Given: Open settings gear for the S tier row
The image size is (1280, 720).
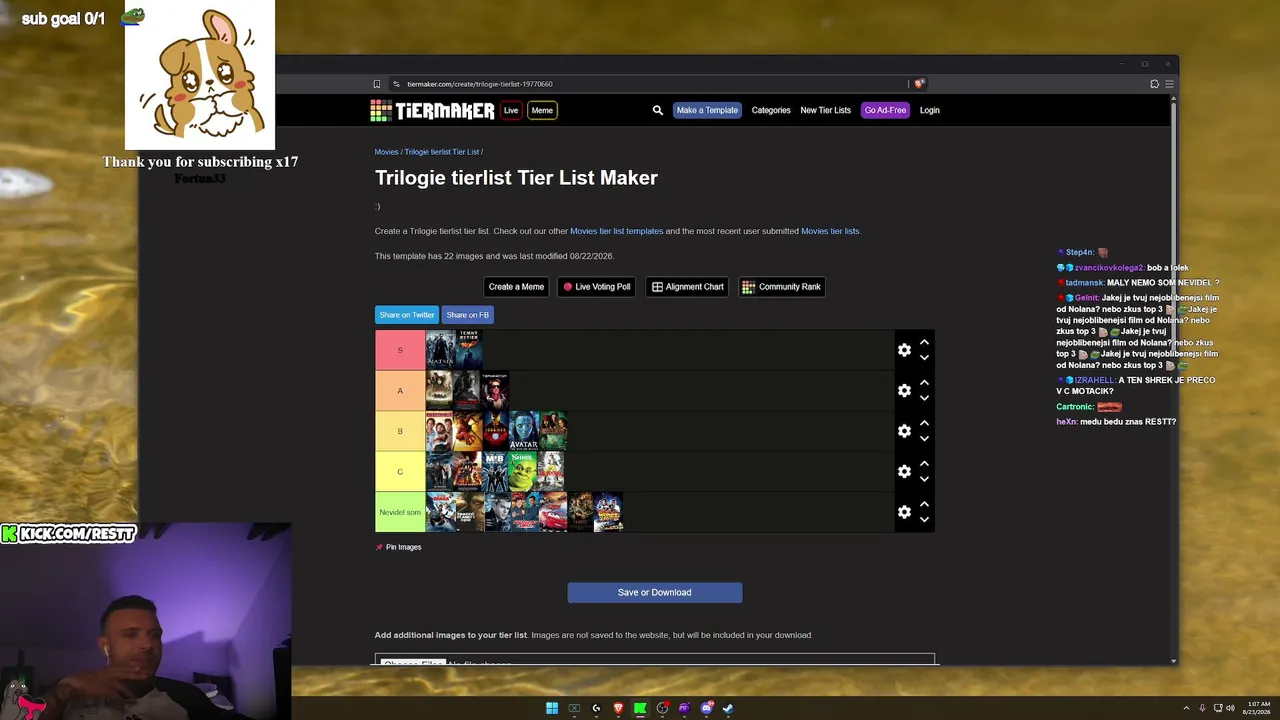Looking at the screenshot, I should tap(904, 350).
